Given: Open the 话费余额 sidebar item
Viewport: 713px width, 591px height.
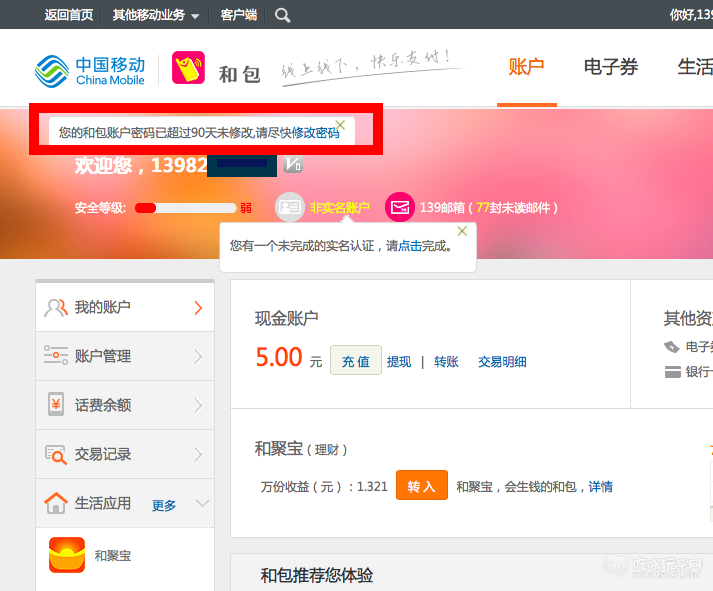Looking at the screenshot, I should (125, 406).
